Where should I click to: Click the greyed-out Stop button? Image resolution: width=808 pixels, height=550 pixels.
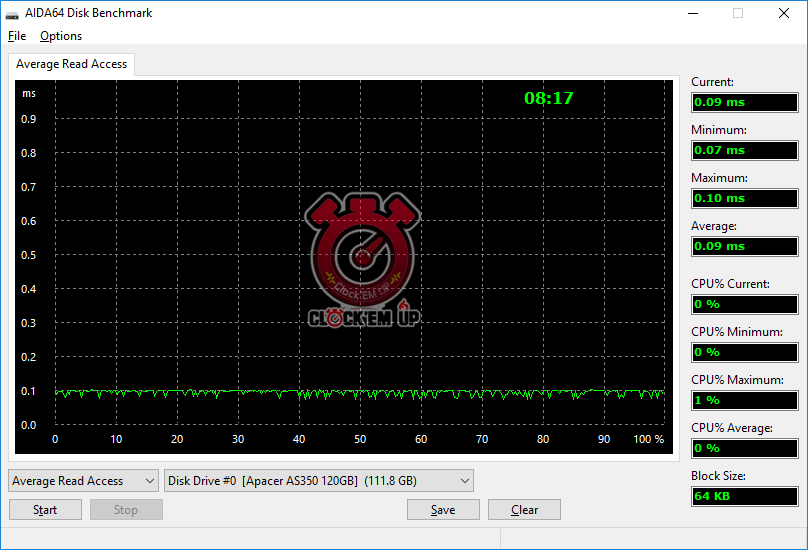point(126,510)
